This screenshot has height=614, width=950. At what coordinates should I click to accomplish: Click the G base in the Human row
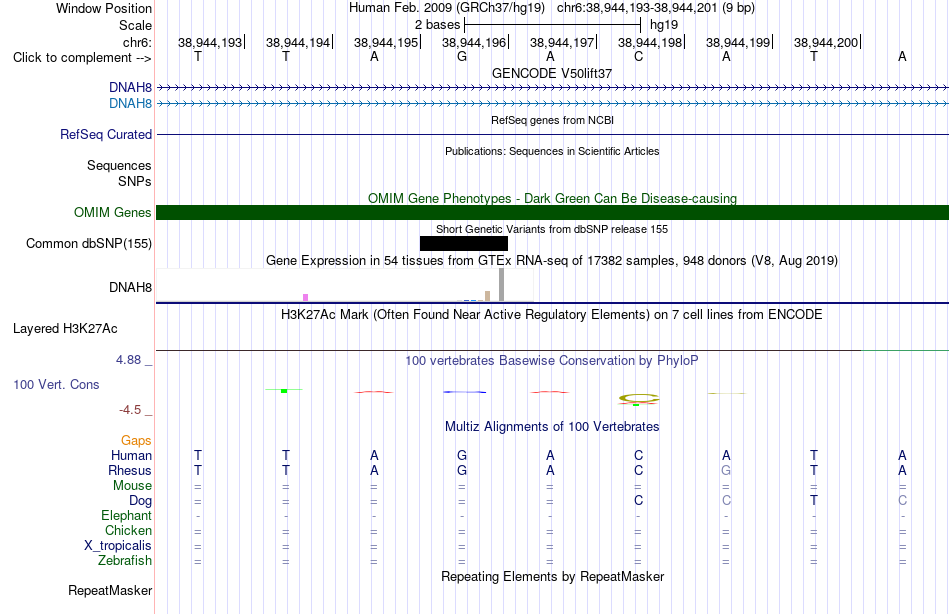point(462,455)
